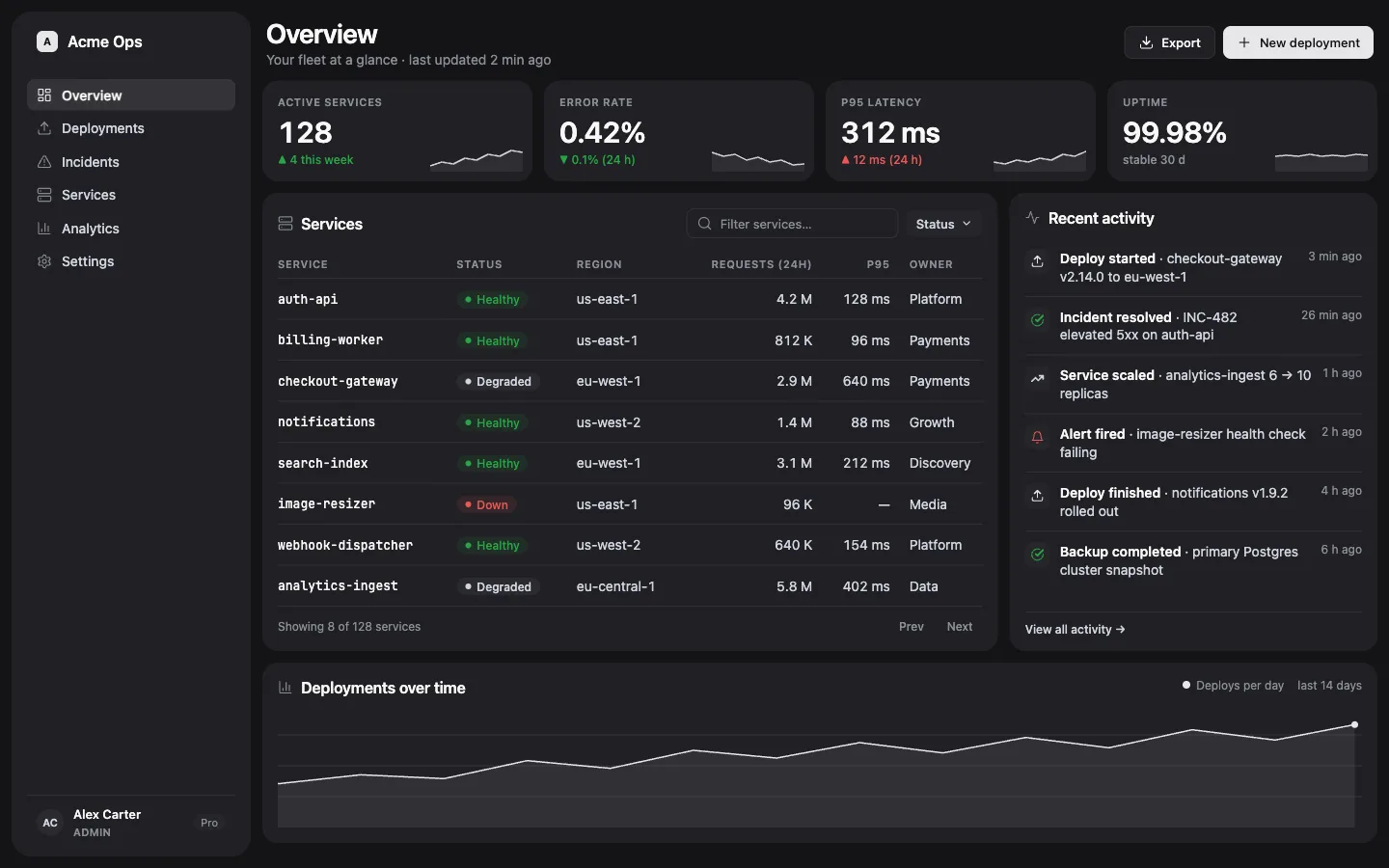Click the Degraded badge for analytics-ingest
1389x868 pixels.
pos(498,586)
